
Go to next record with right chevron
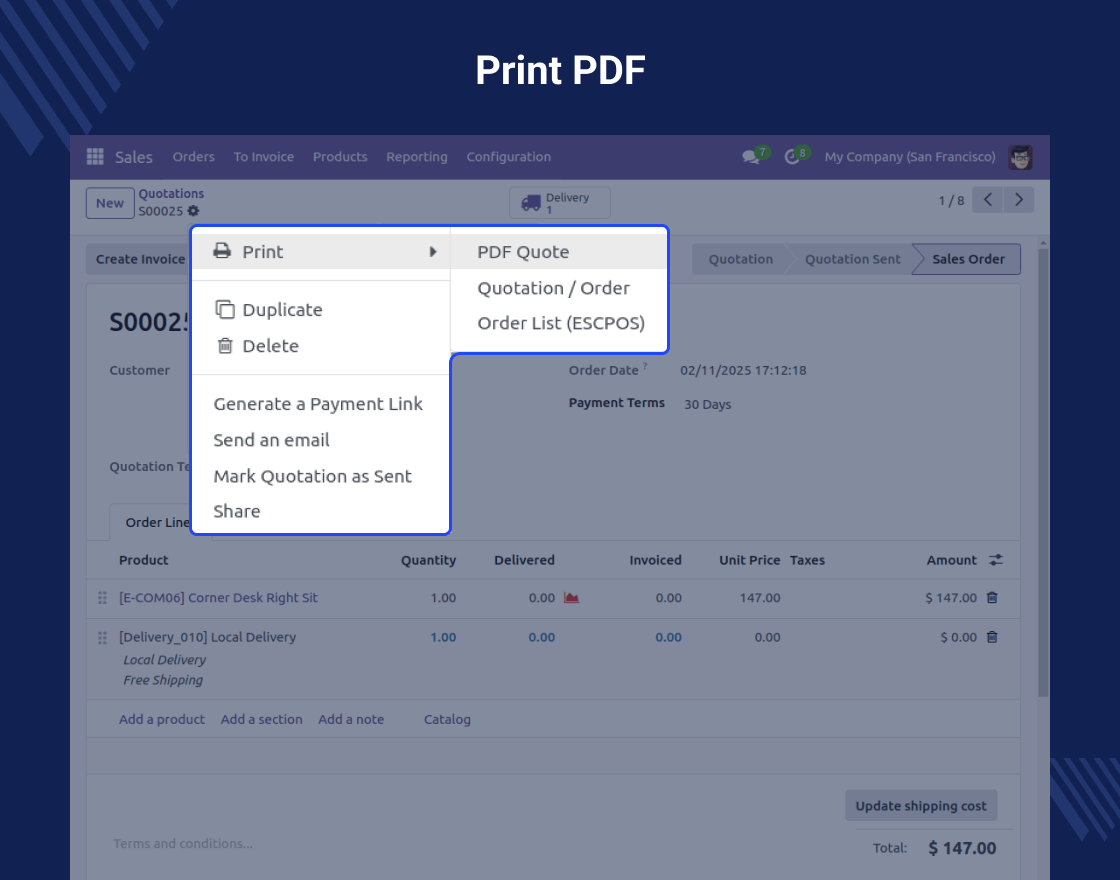click(x=1018, y=199)
